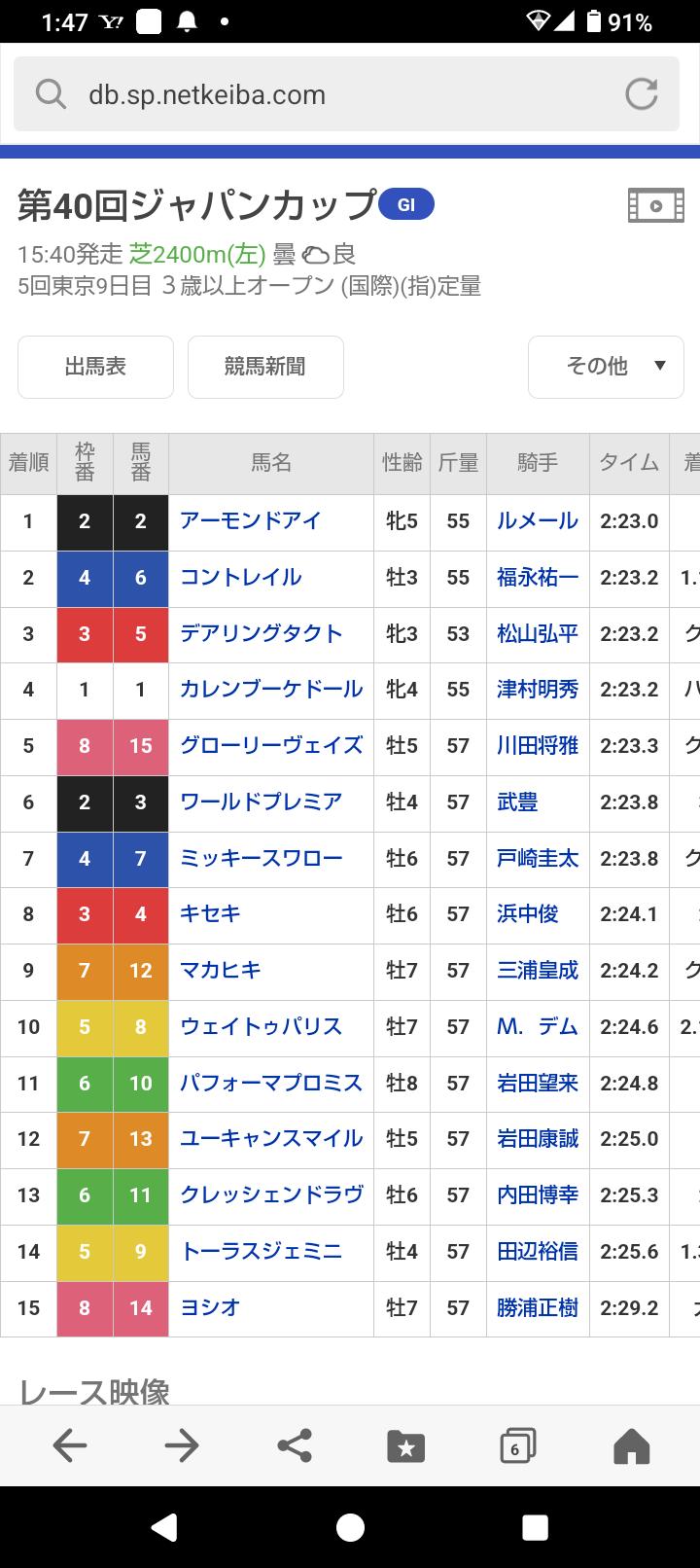
Task: Tap the reload page icon
Action: click(641, 94)
